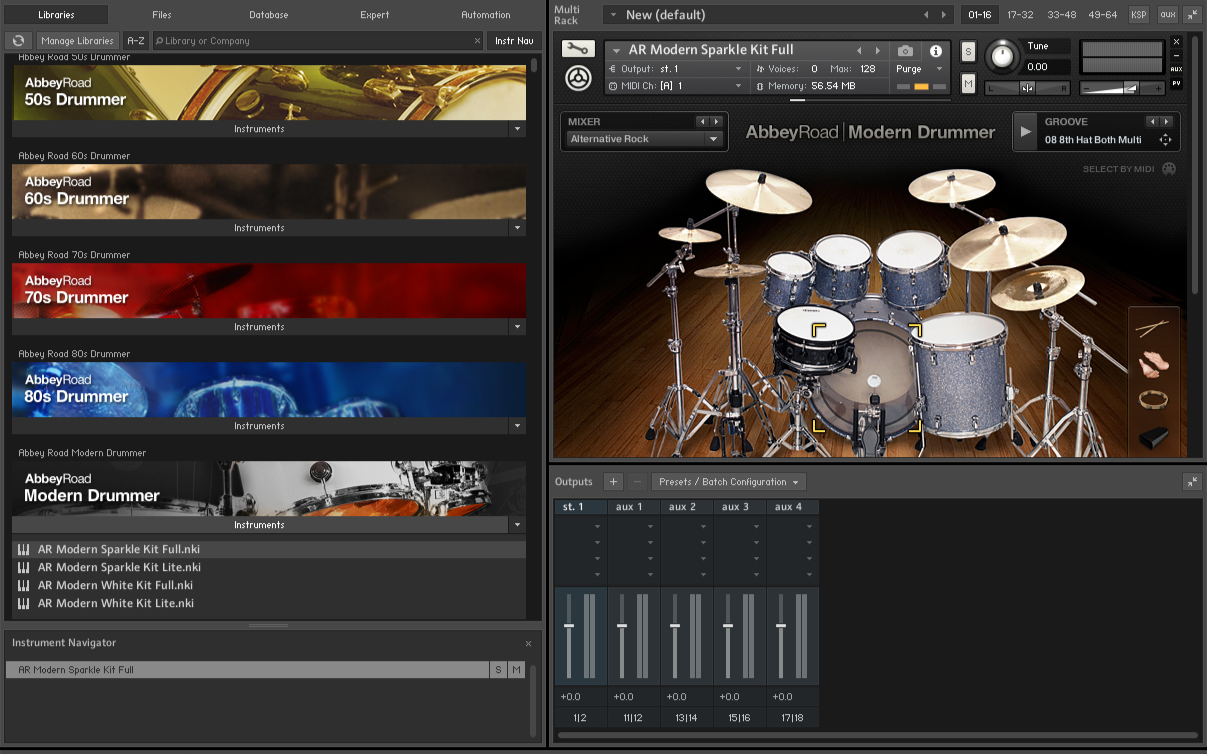1207x754 pixels.
Task: Collapse the Outputs panel
Action: (x=1192, y=482)
